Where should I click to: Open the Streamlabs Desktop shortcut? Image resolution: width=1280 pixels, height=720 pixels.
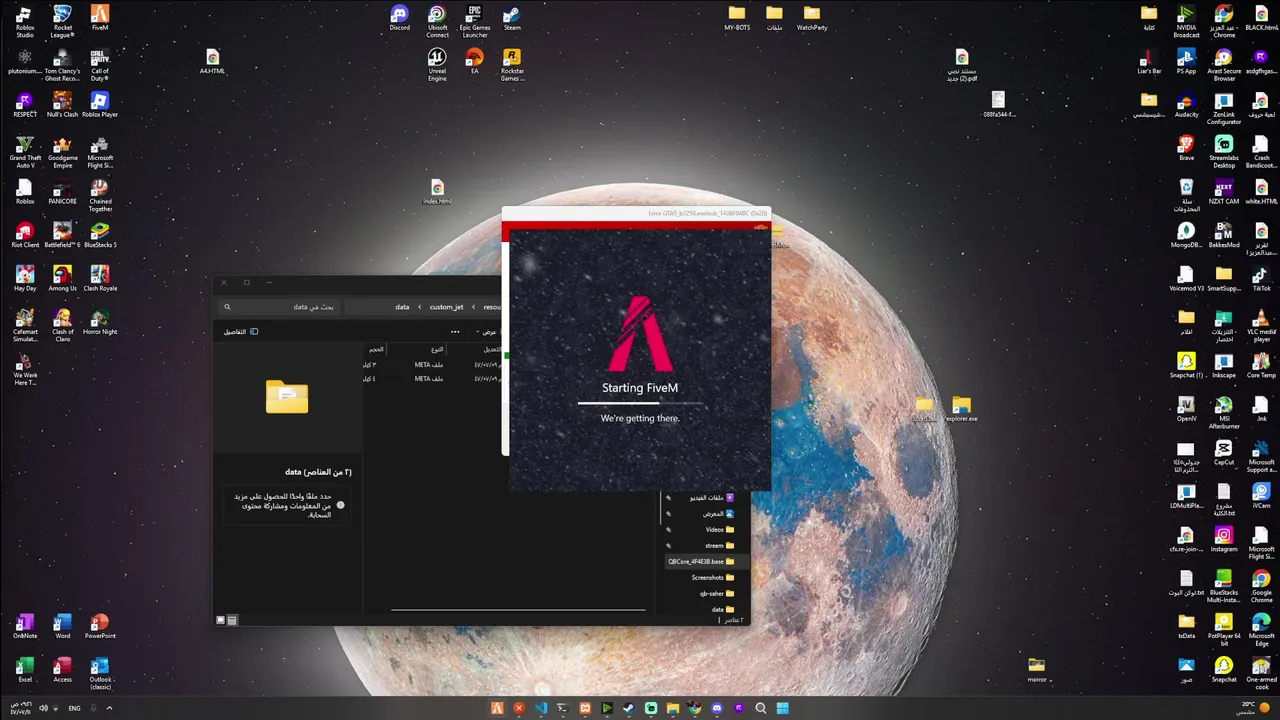[1223, 152]
